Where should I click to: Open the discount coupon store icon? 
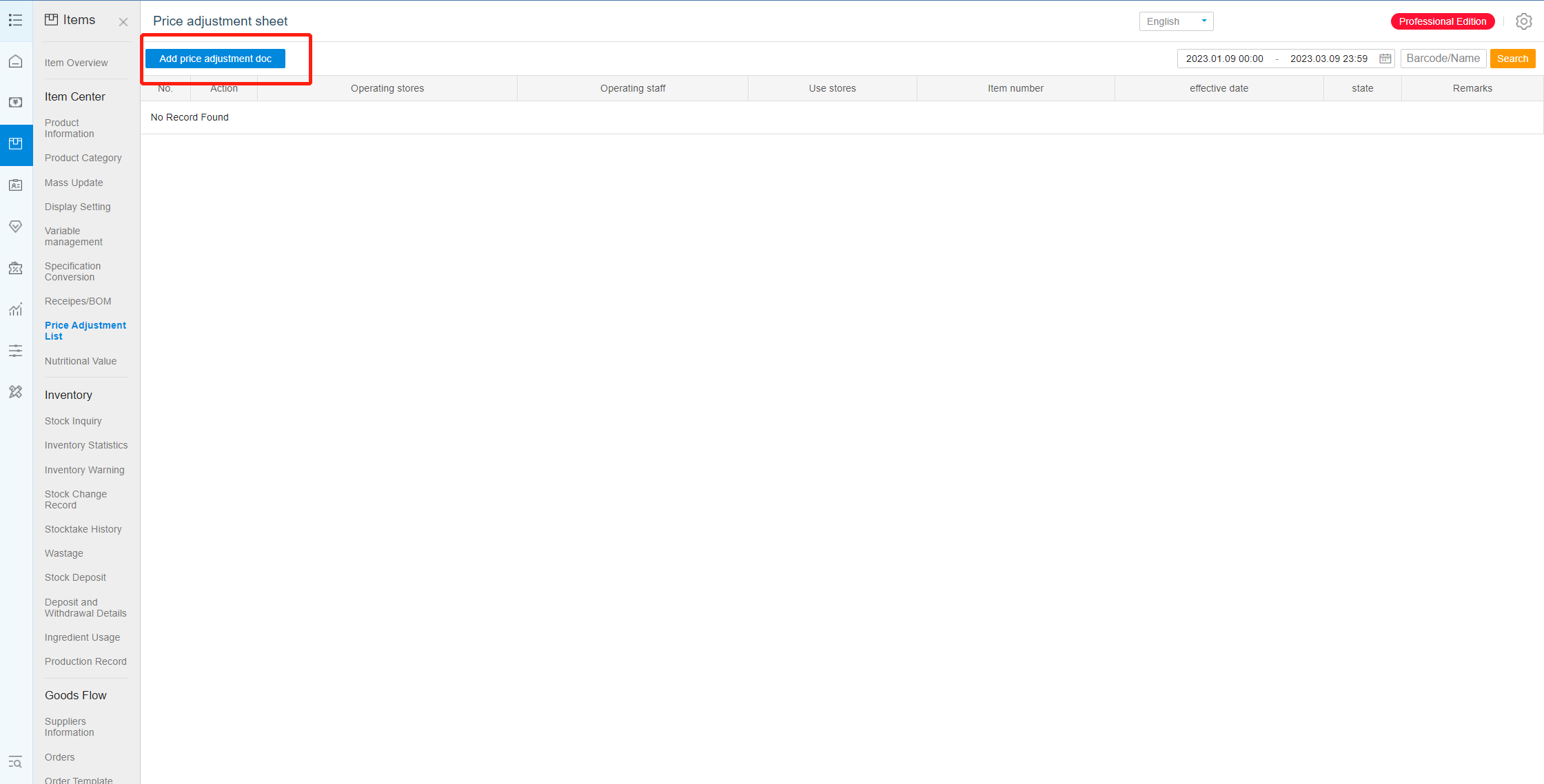coord(16,268)
